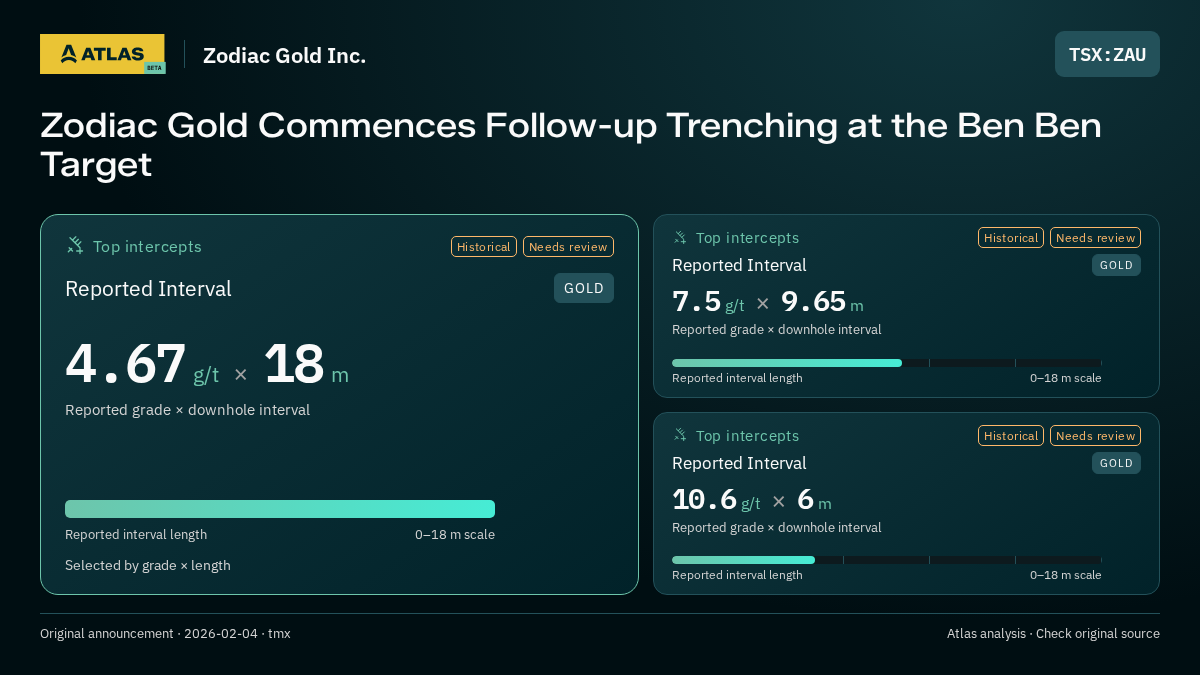Click the 7.5 g/t grade value
Screen dimensions: 1200x675
click(708, 301)
